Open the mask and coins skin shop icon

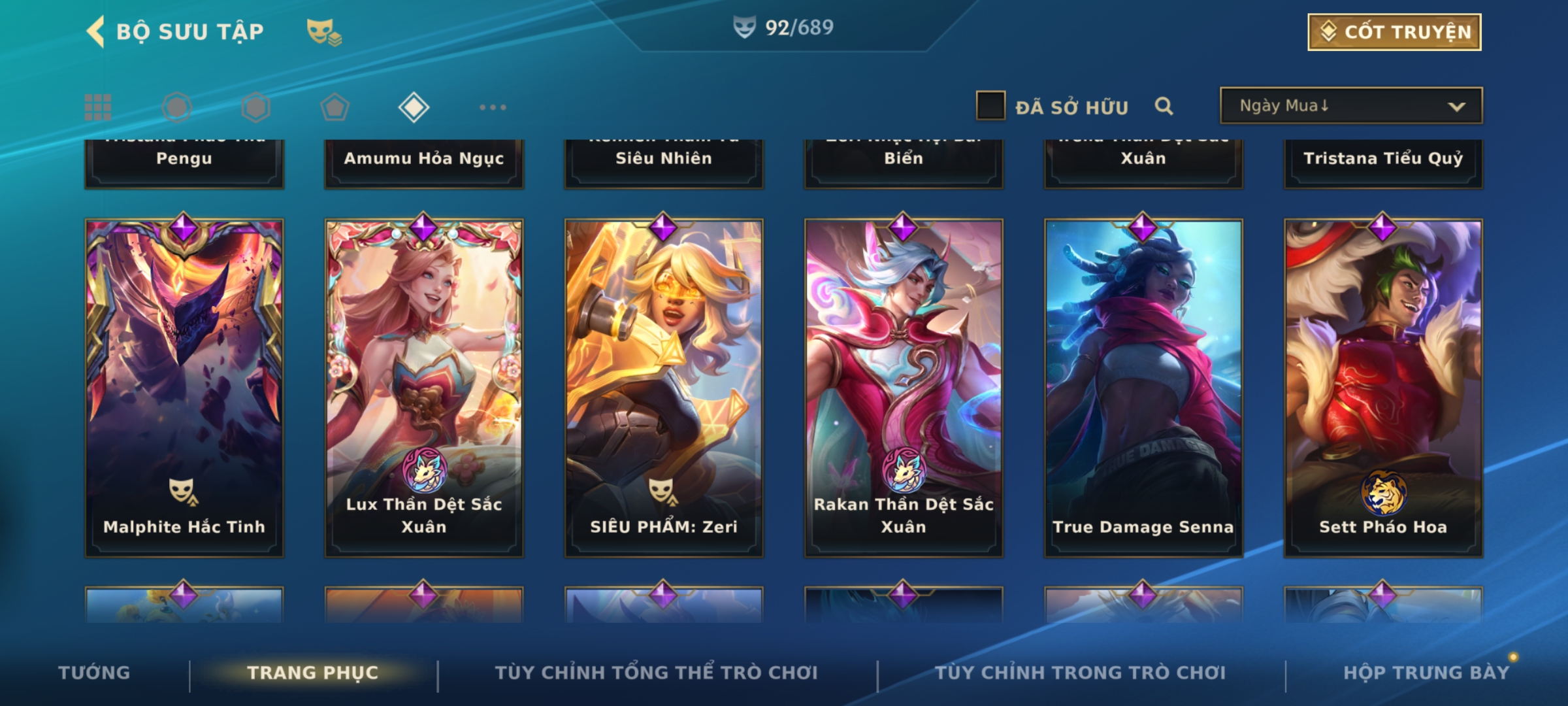click(324, 31)
